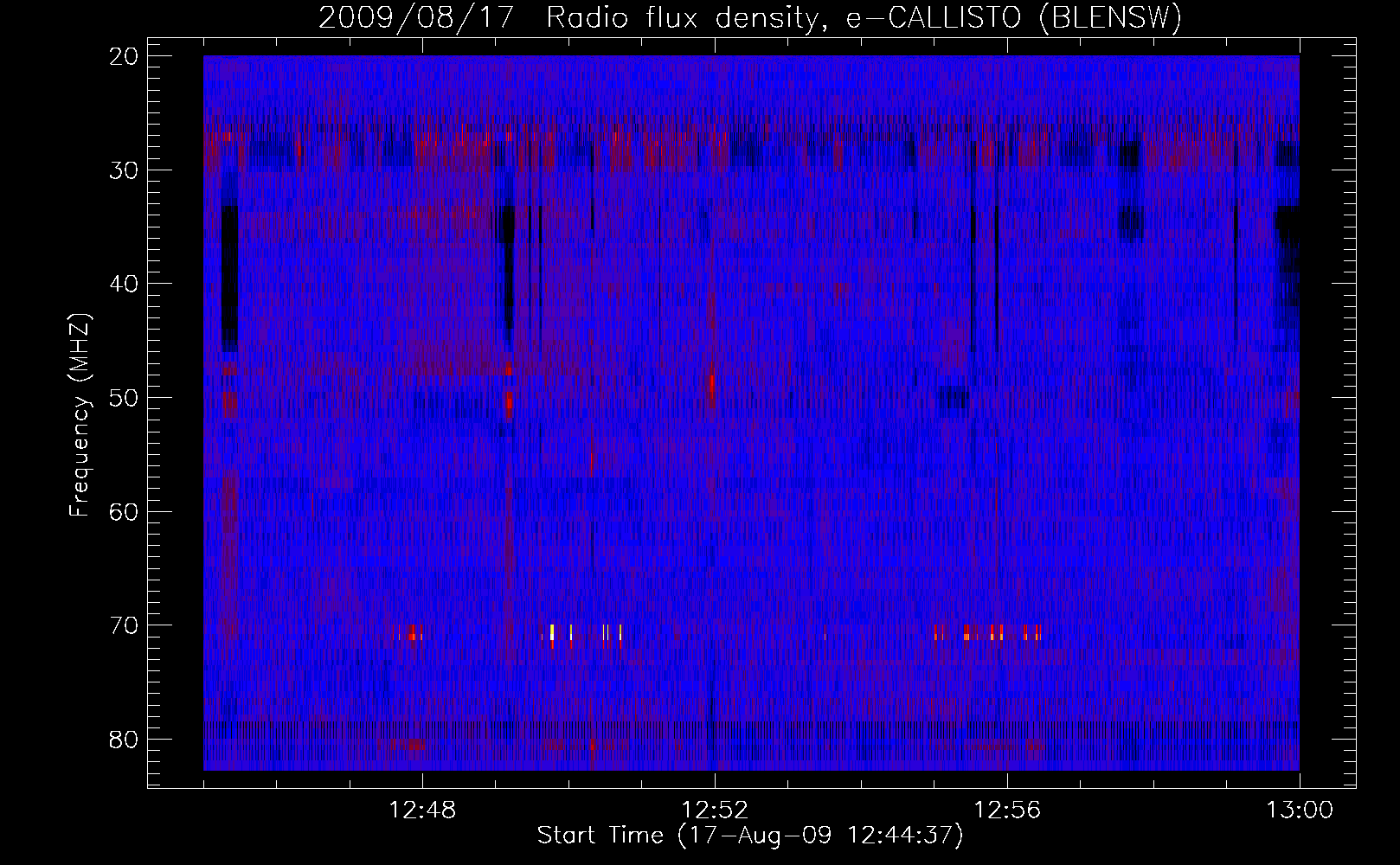Select the 40 frequency tick label

tap(125, 284)
